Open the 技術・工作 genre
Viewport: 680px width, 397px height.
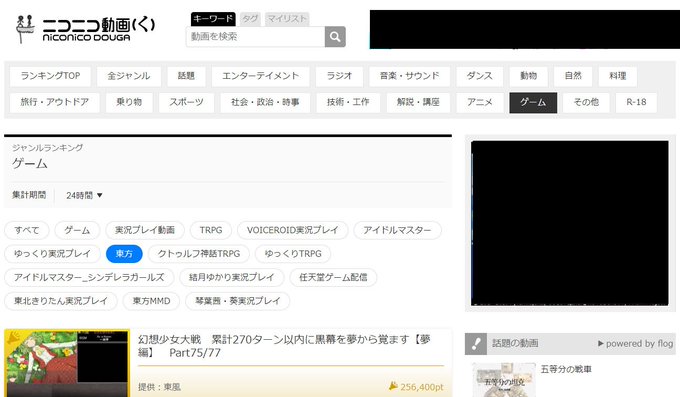[348, 102]
